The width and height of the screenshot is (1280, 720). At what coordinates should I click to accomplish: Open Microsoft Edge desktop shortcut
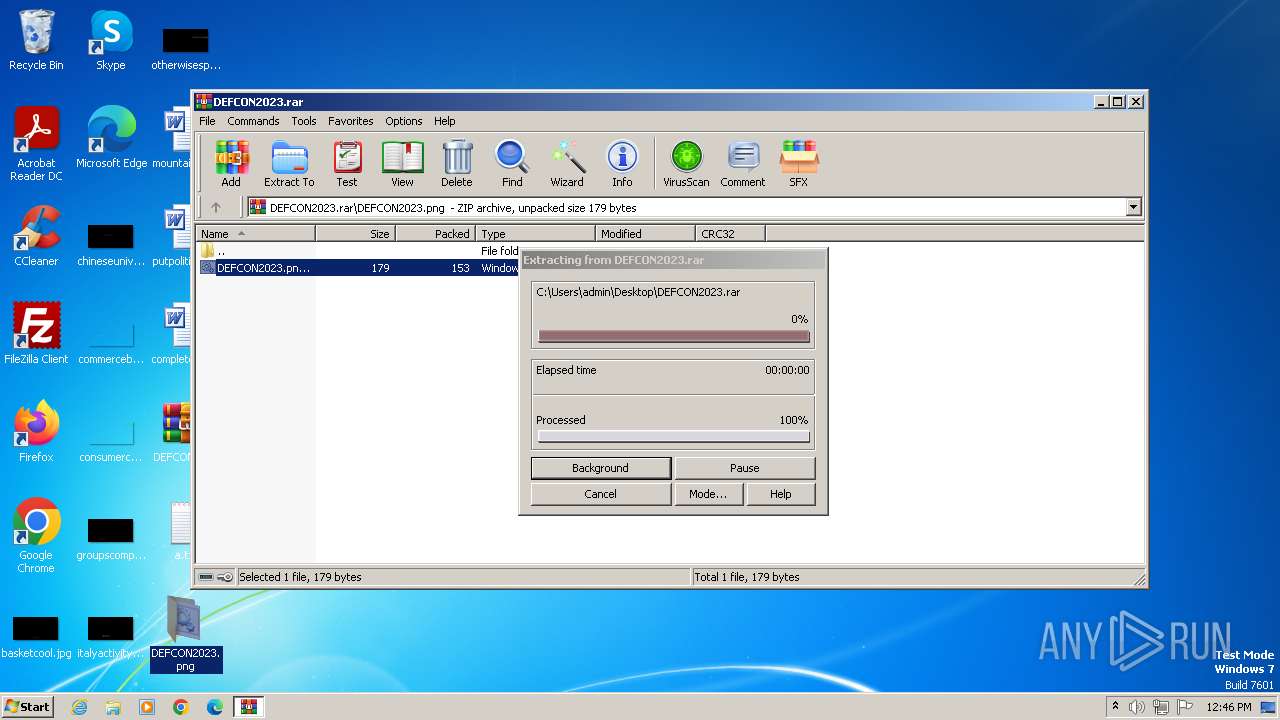[111, 139]
